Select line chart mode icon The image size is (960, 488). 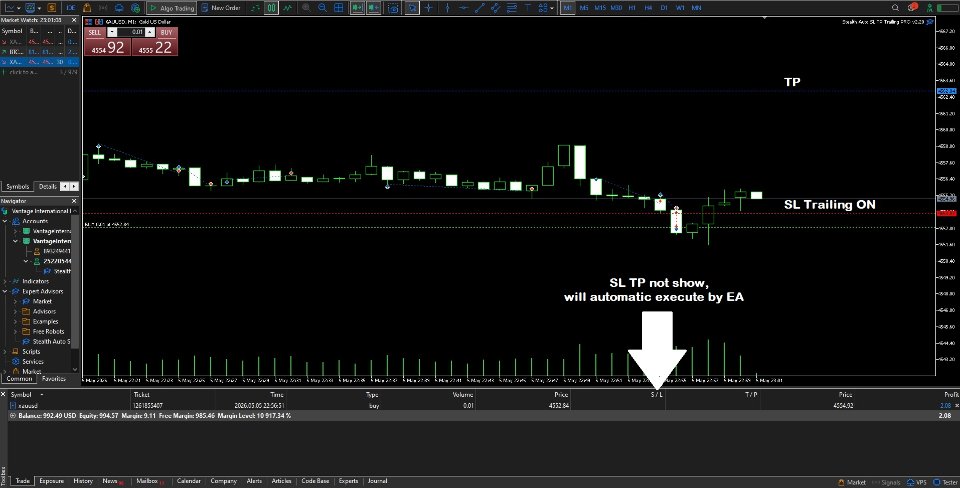[x=288, y=8]
